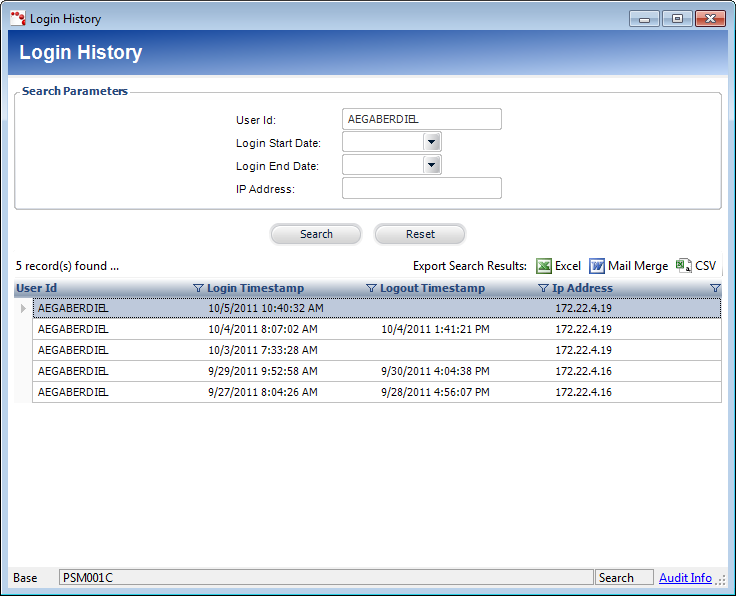Select the row logged in 10/5/2011 10:40:32 AM
This screenshot has width=736, height=596.
coord(377,308)
